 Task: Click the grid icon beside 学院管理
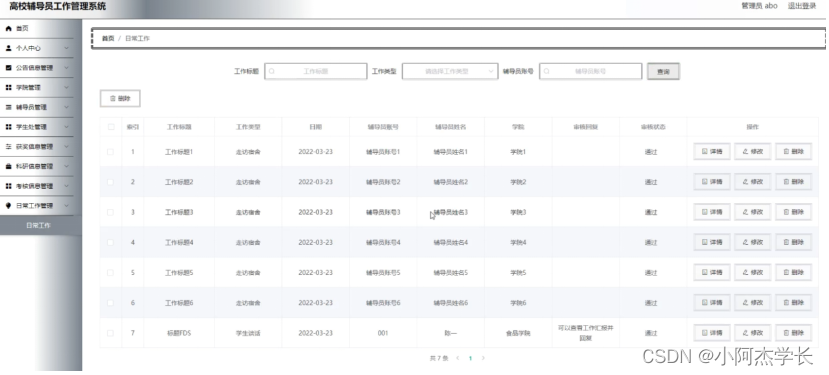point(8,87)
